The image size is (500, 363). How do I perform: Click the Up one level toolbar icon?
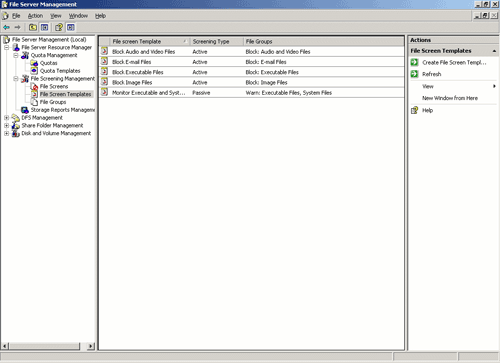point(33,27)
